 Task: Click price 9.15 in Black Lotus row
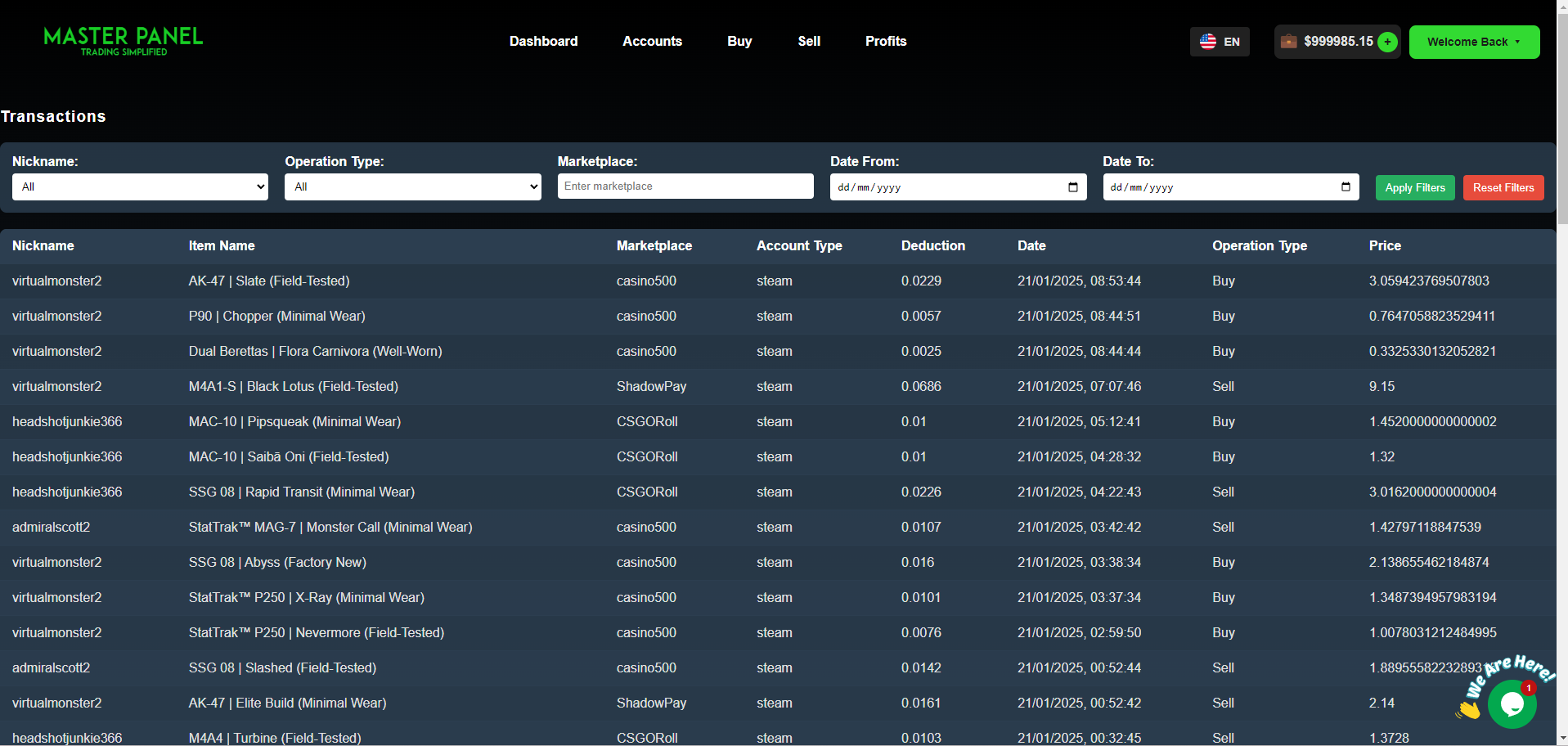1382,386
